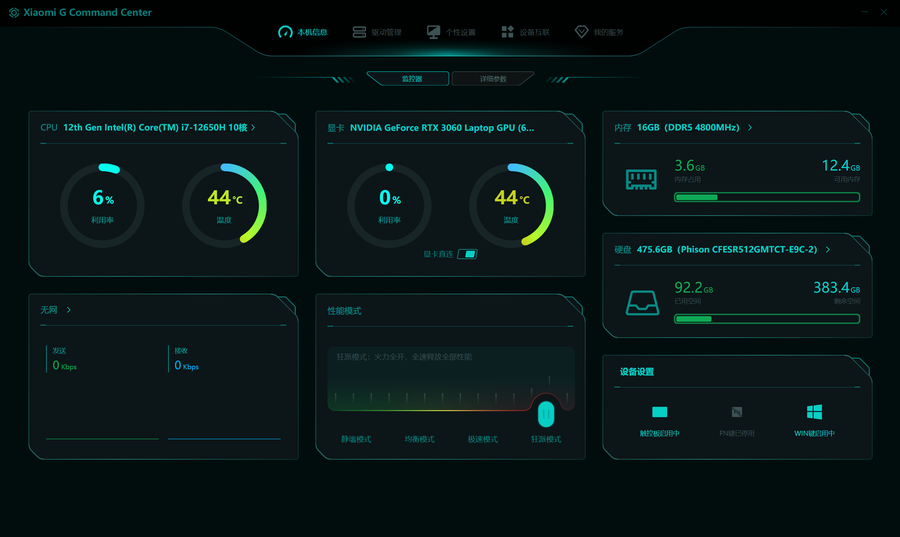Toggle the FN key lock setting
Image resolution: width=900 pixels, height=537 pixels.
tap(737, 421)
